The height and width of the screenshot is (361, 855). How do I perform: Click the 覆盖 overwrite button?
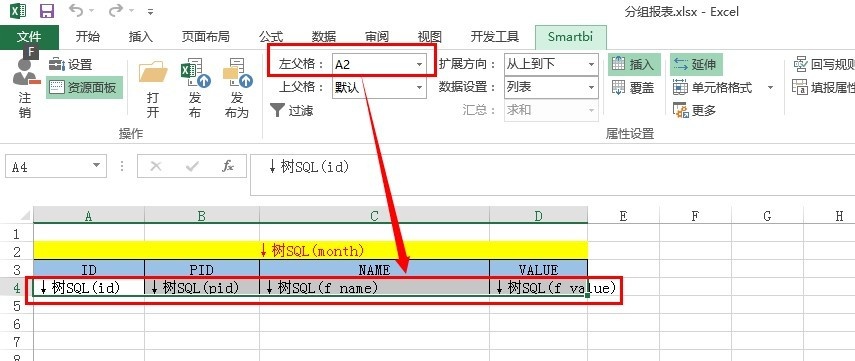[x=634, y=87]
